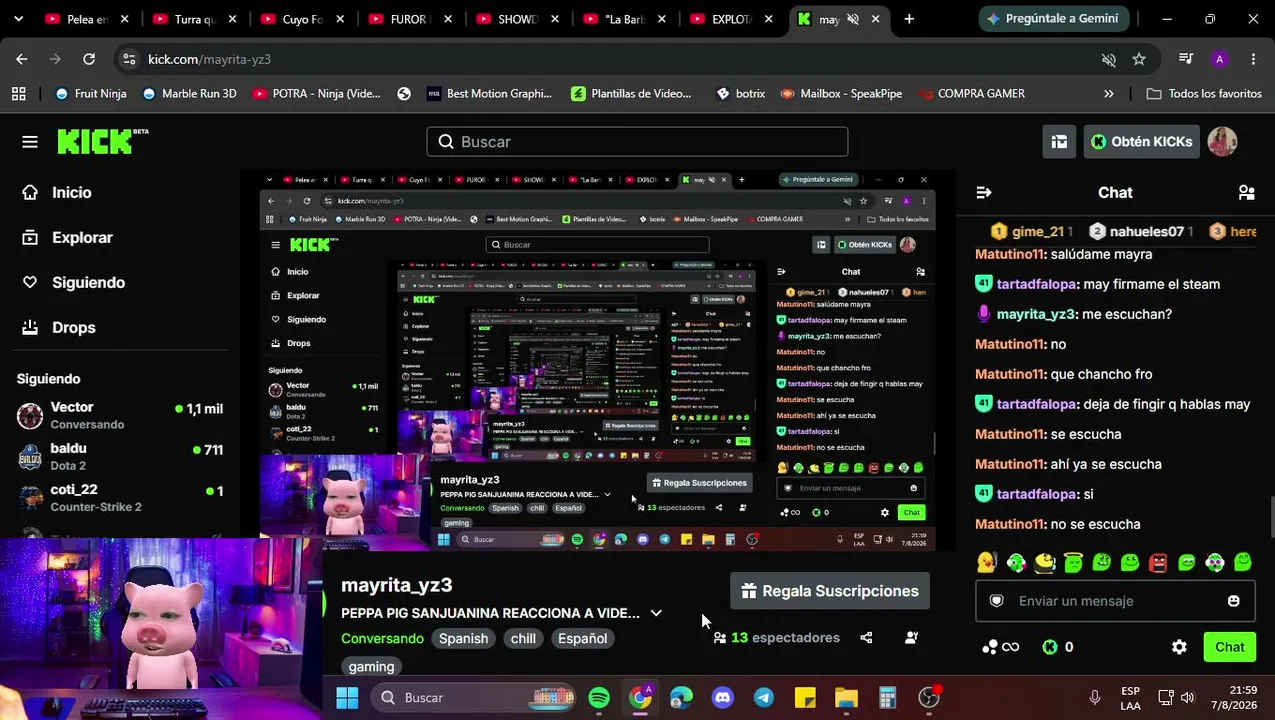Screen dimensions: 1275x720
Task: Open the Vector channel in the following list
Action: (120, 415)
